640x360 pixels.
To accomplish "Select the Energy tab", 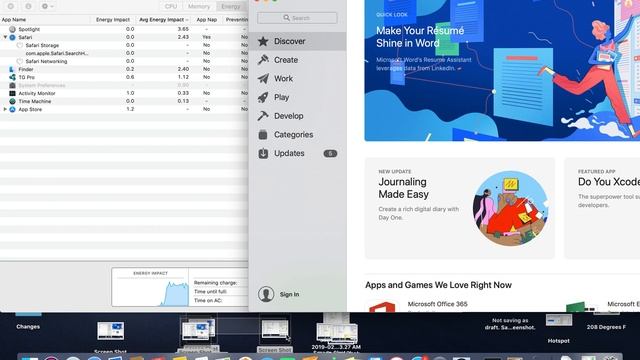I will tap(231, 7).
